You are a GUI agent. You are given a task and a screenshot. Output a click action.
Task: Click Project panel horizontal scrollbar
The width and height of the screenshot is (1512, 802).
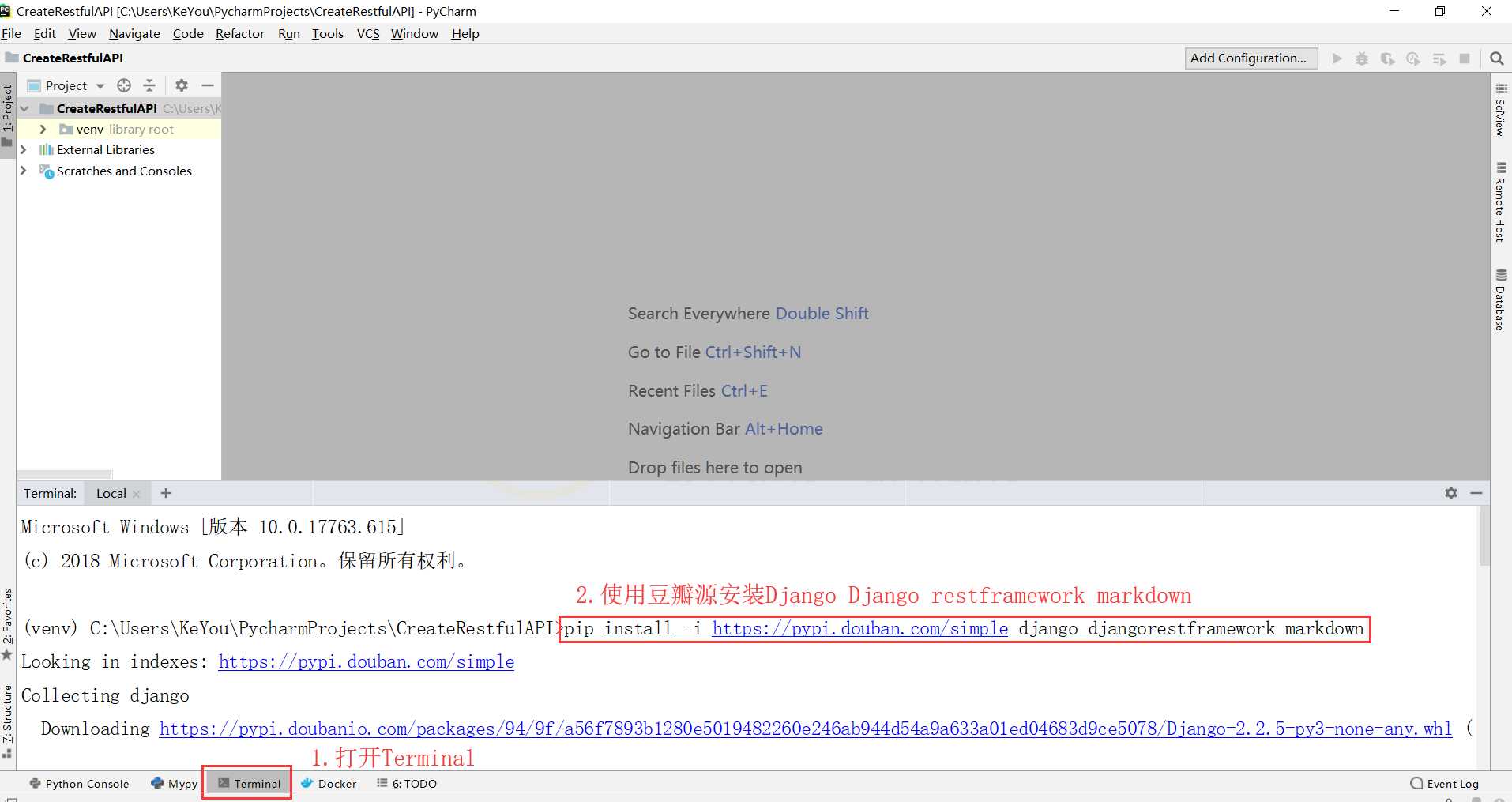click(65, 475)
